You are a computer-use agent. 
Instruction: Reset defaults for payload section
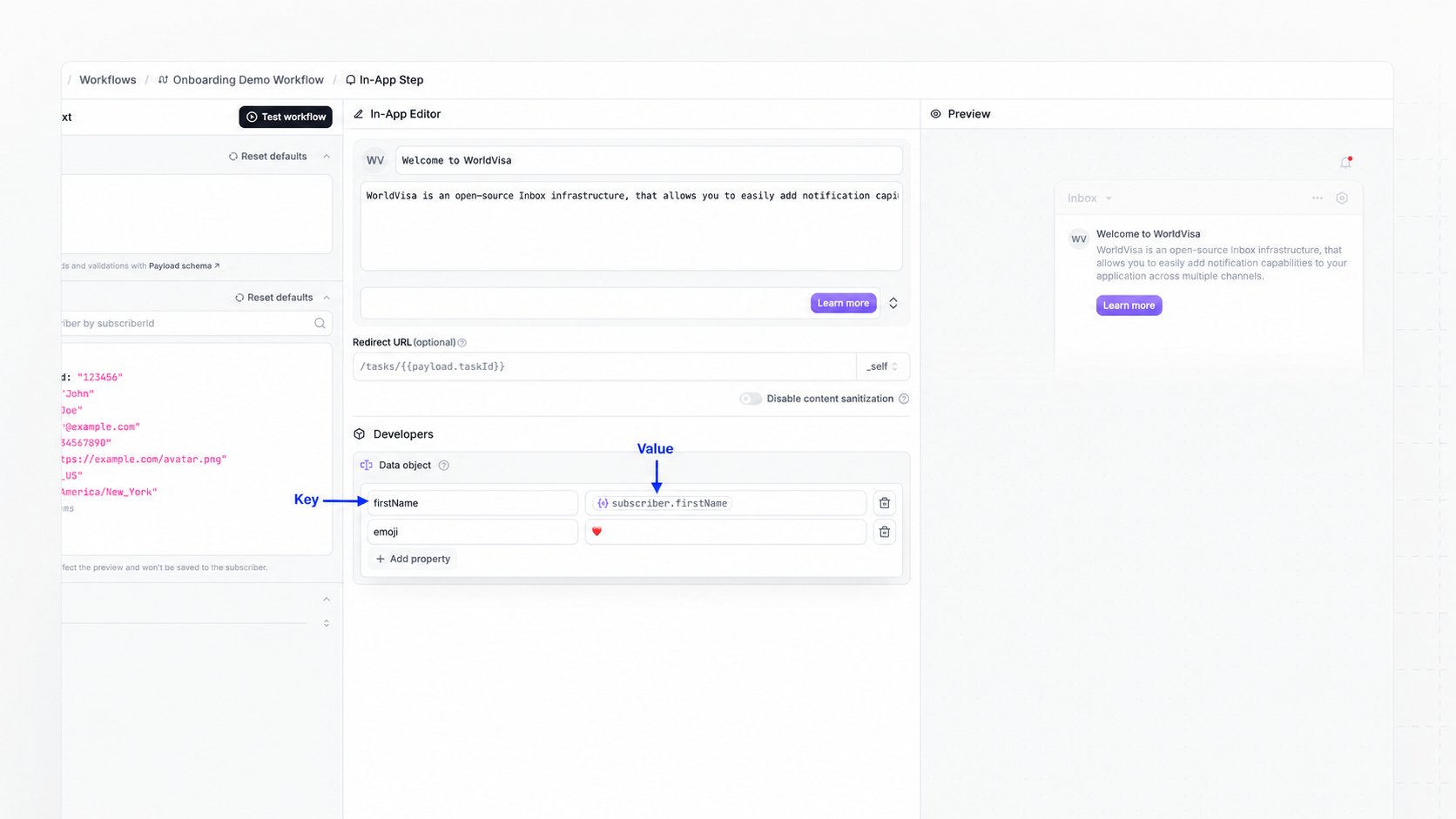point(268,157)
